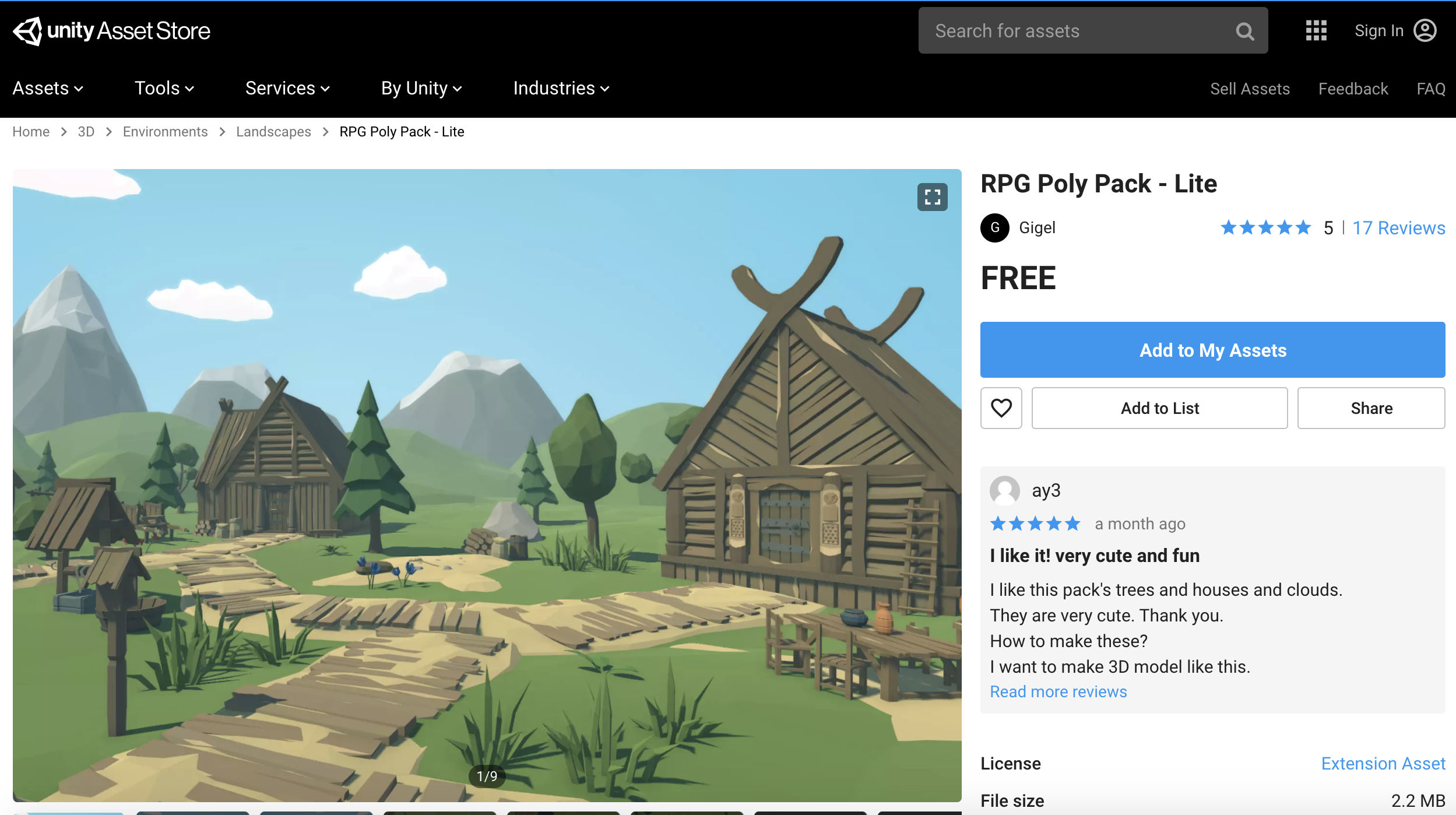Image resolution: width=1456 pixels, height=815 pixels.
Task: Click the FREE price text
Action: (1018, 278)
